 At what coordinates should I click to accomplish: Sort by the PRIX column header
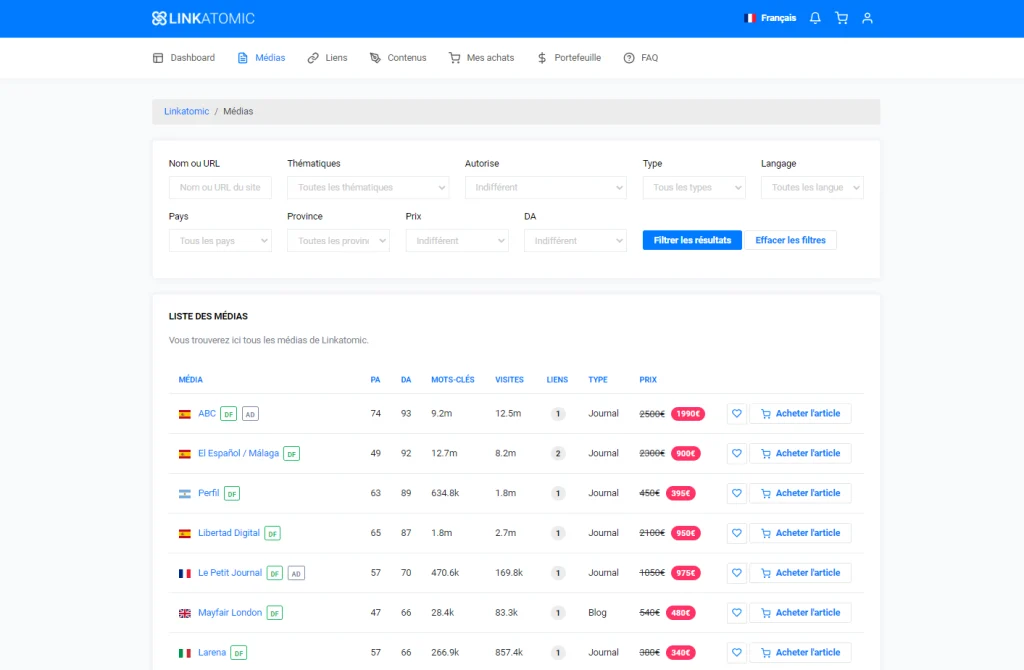(648, 379)
